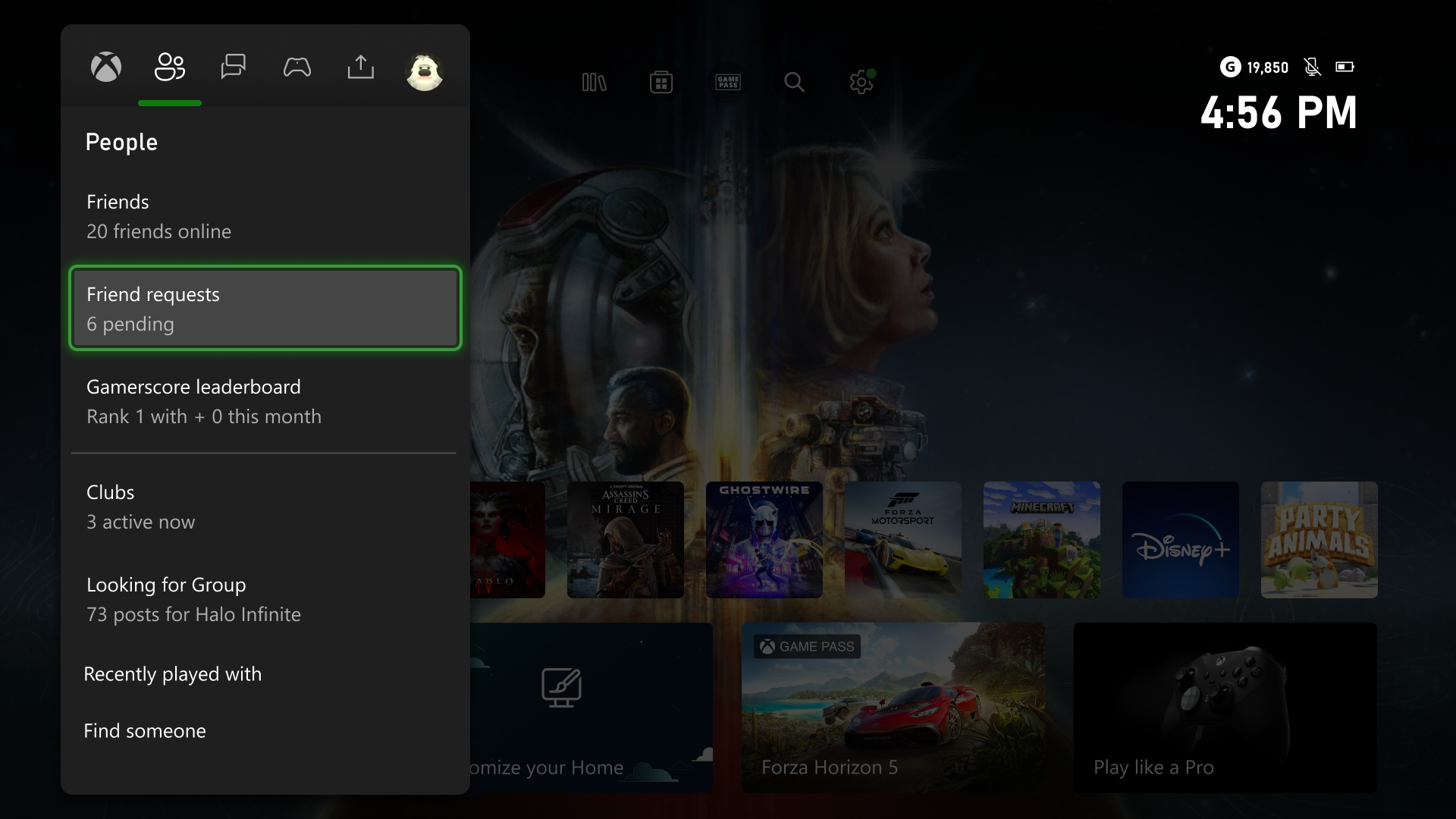Click on Friend requests 6 pending
The height and width of the screenshot is (819, 1456).
click(x=264, y=308)
